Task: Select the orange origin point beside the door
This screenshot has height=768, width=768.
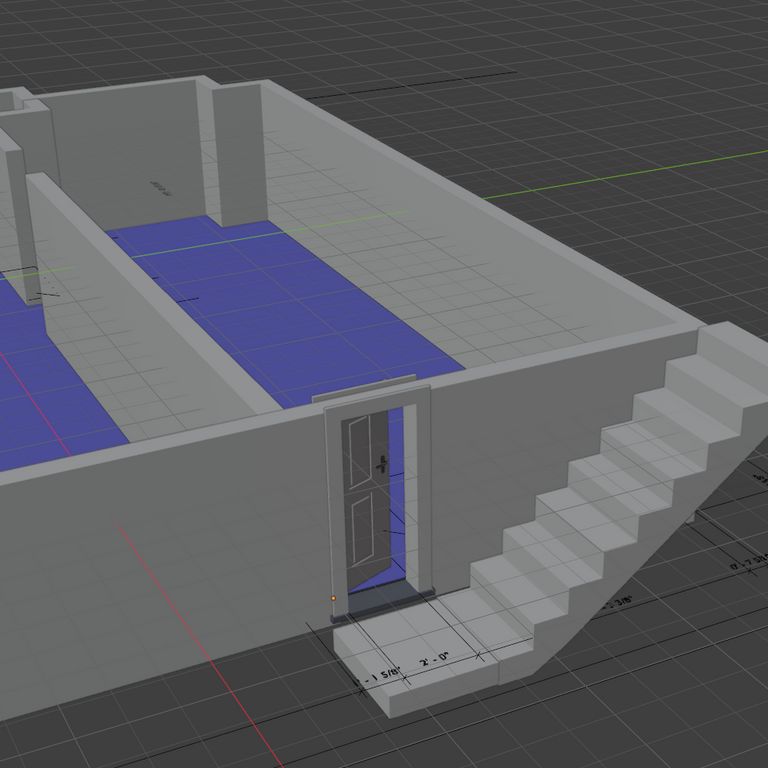Action: click(334, 598)
